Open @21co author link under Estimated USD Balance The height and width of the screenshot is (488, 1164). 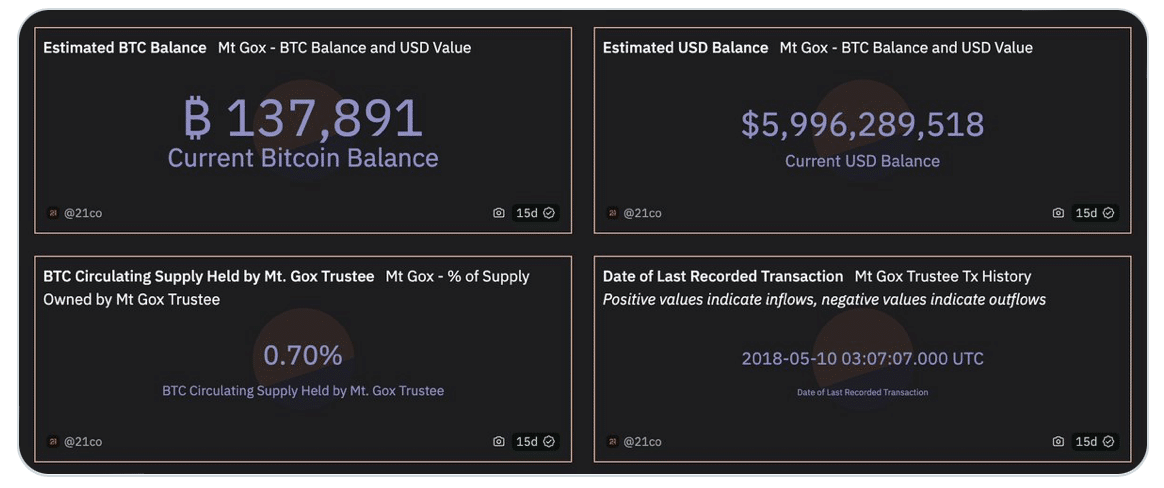click(642, 213)
